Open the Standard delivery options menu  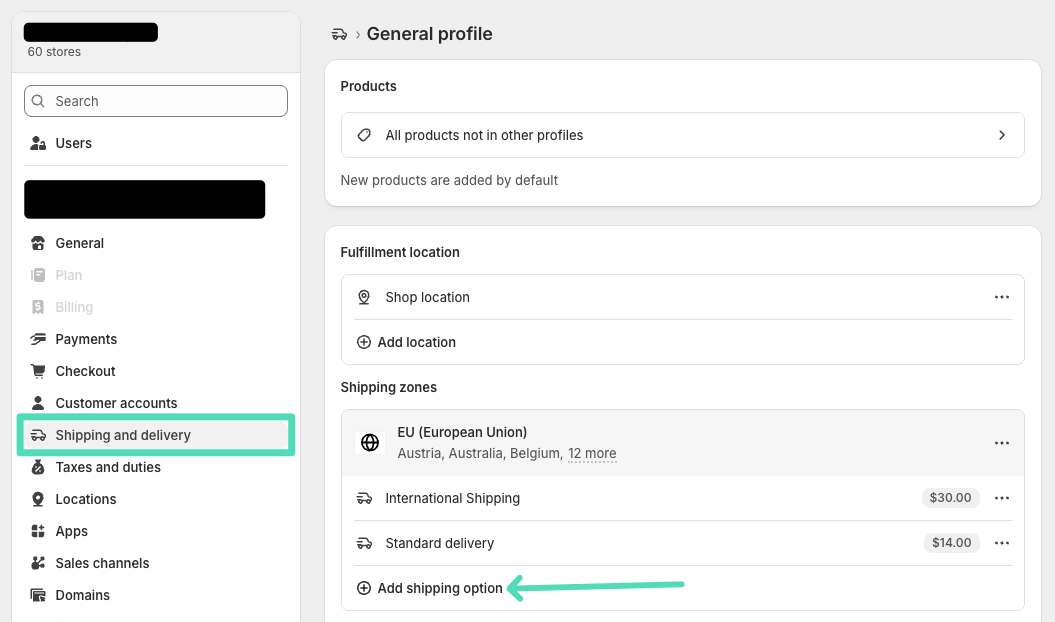[1002, 543]
